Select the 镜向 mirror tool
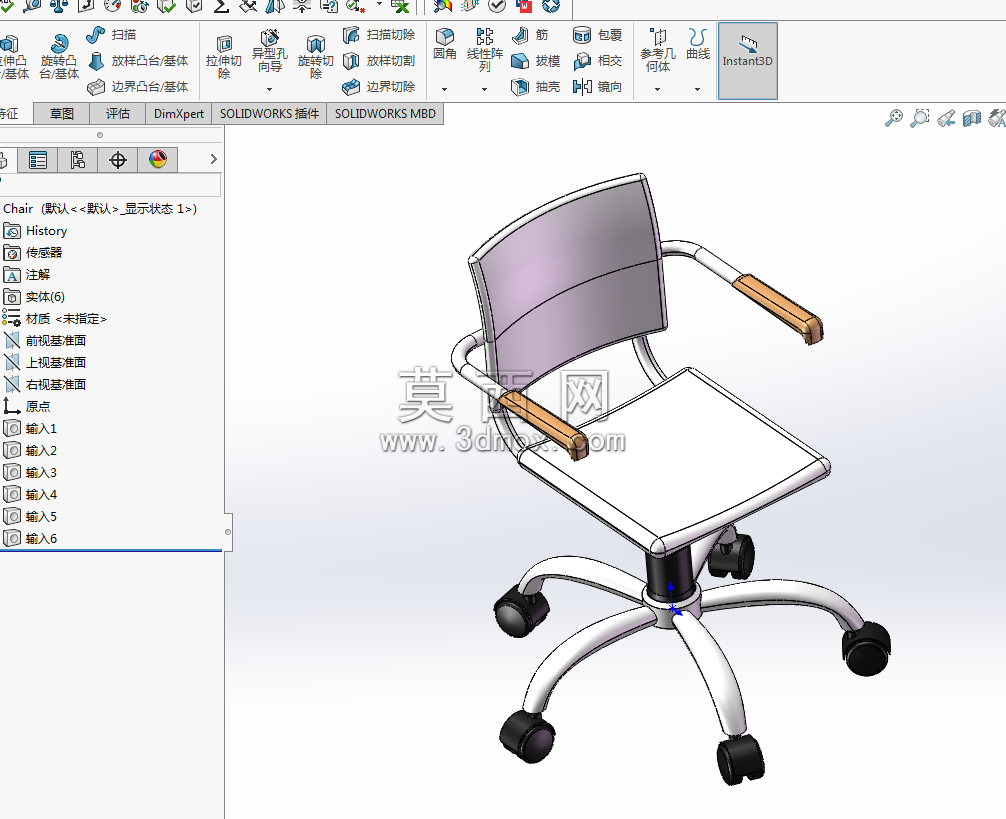The image size is (1006, 819). [x=597, y=87]
